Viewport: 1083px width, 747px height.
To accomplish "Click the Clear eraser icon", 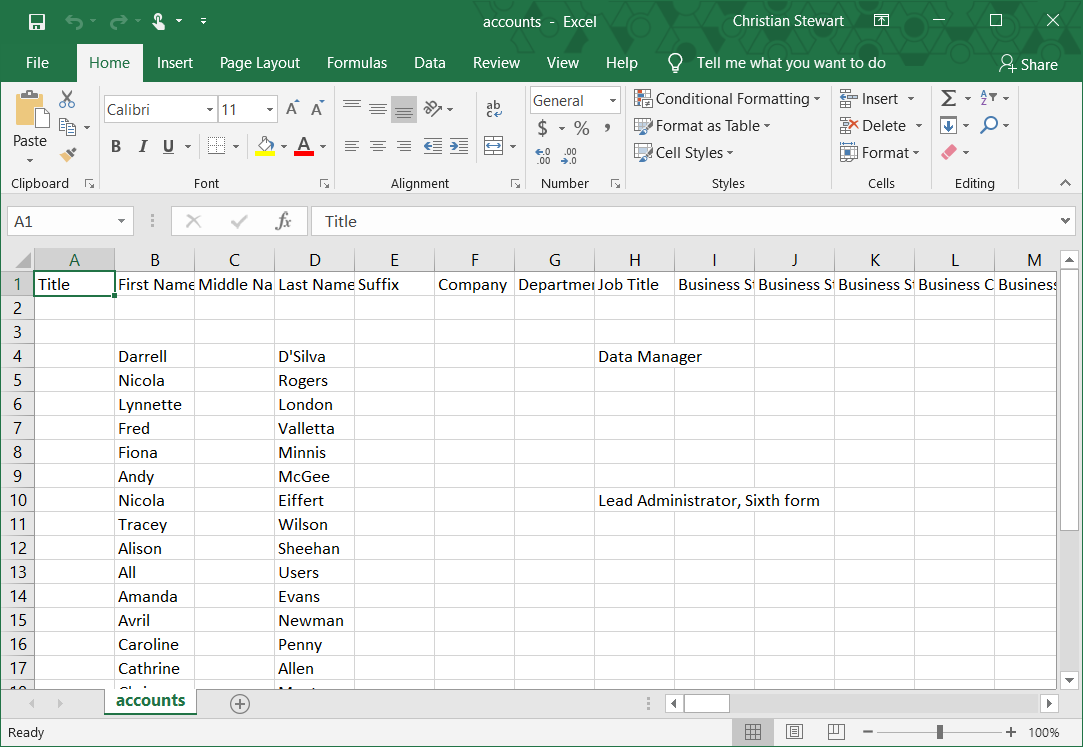I will point(949,153).
